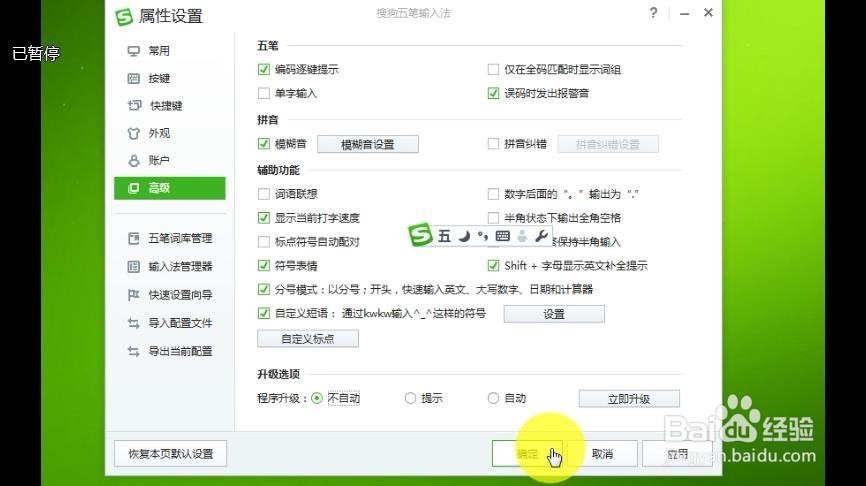
Task: Uncheck 编码逐键提示
Action: 263,70
